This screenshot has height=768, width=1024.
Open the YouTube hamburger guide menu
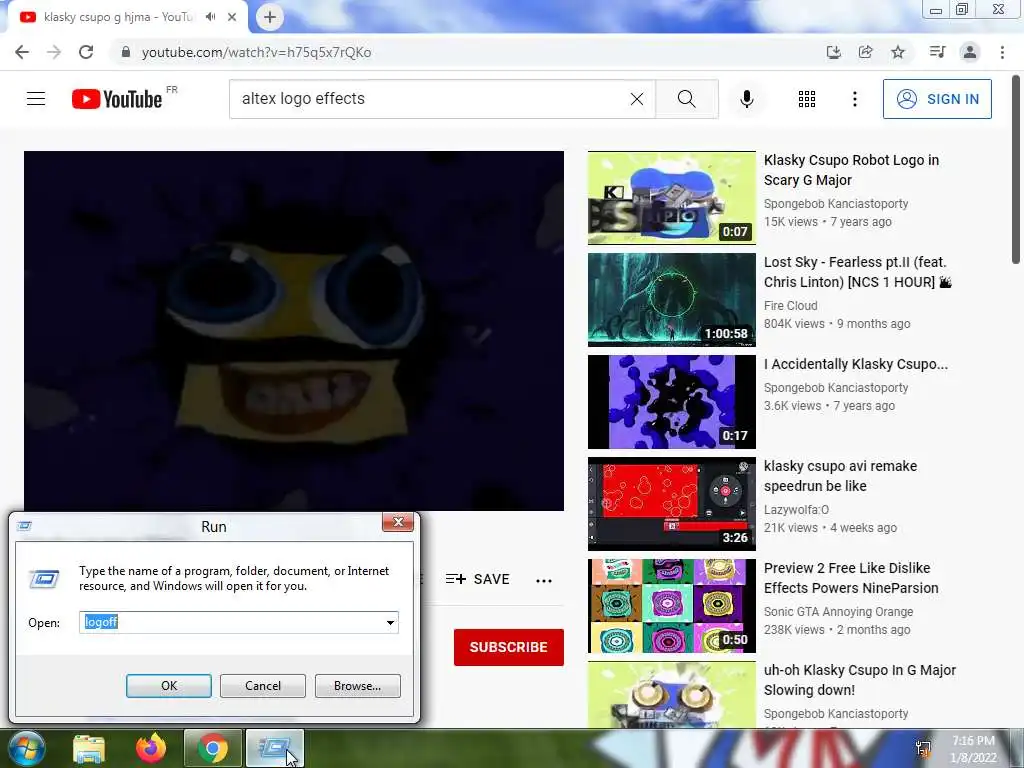click(x=36, y=99)
